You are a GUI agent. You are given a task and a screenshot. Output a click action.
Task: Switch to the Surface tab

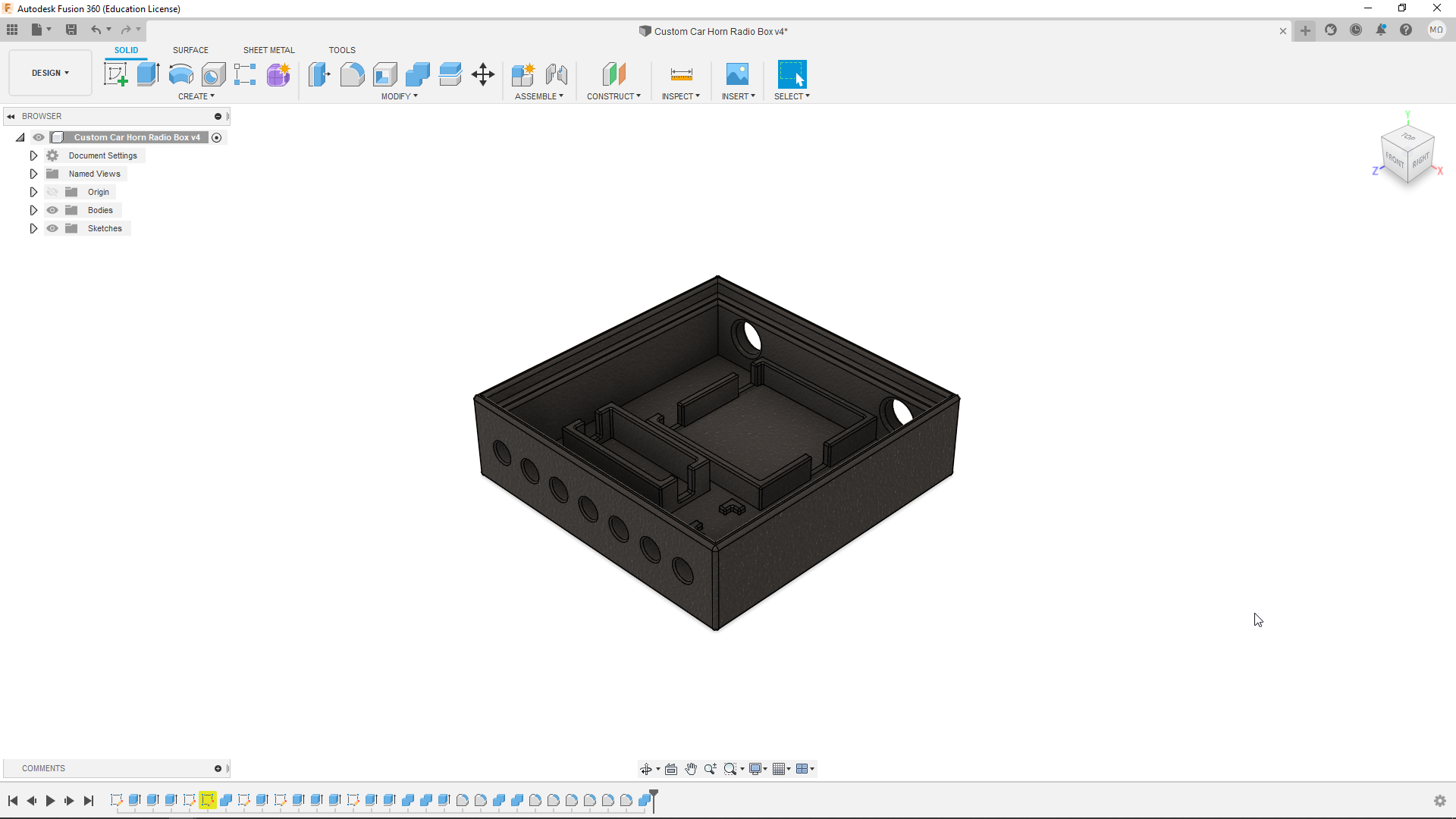pyautogui.click(x=190, y=50)
